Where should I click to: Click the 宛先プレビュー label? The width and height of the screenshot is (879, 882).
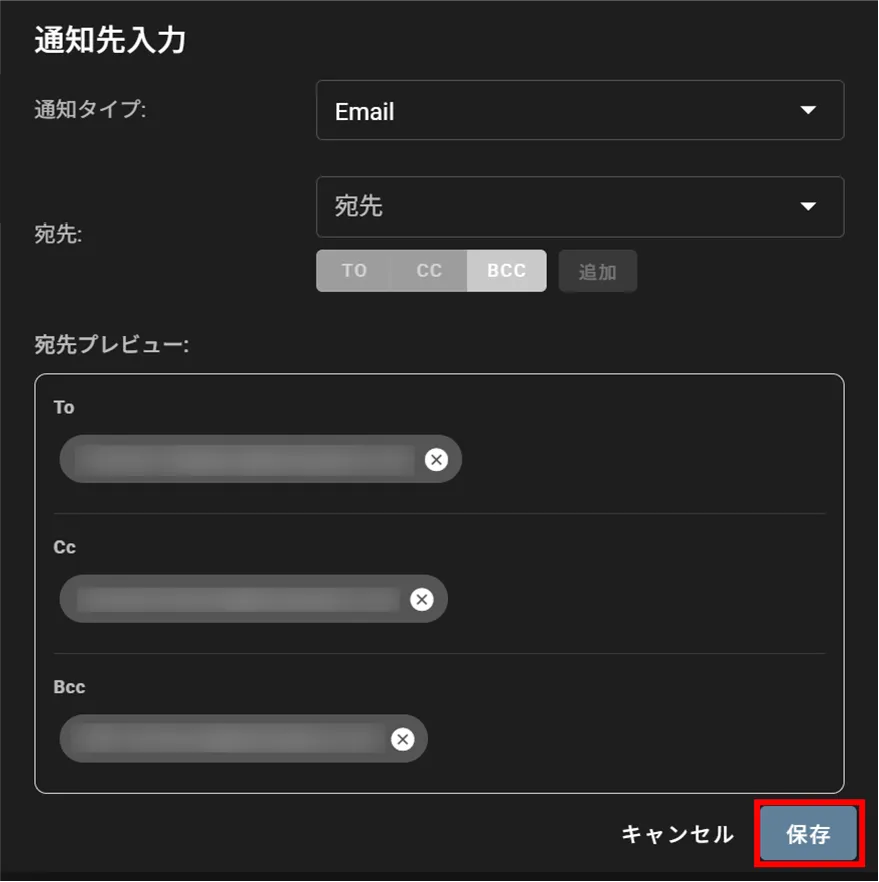click(112, 345)
